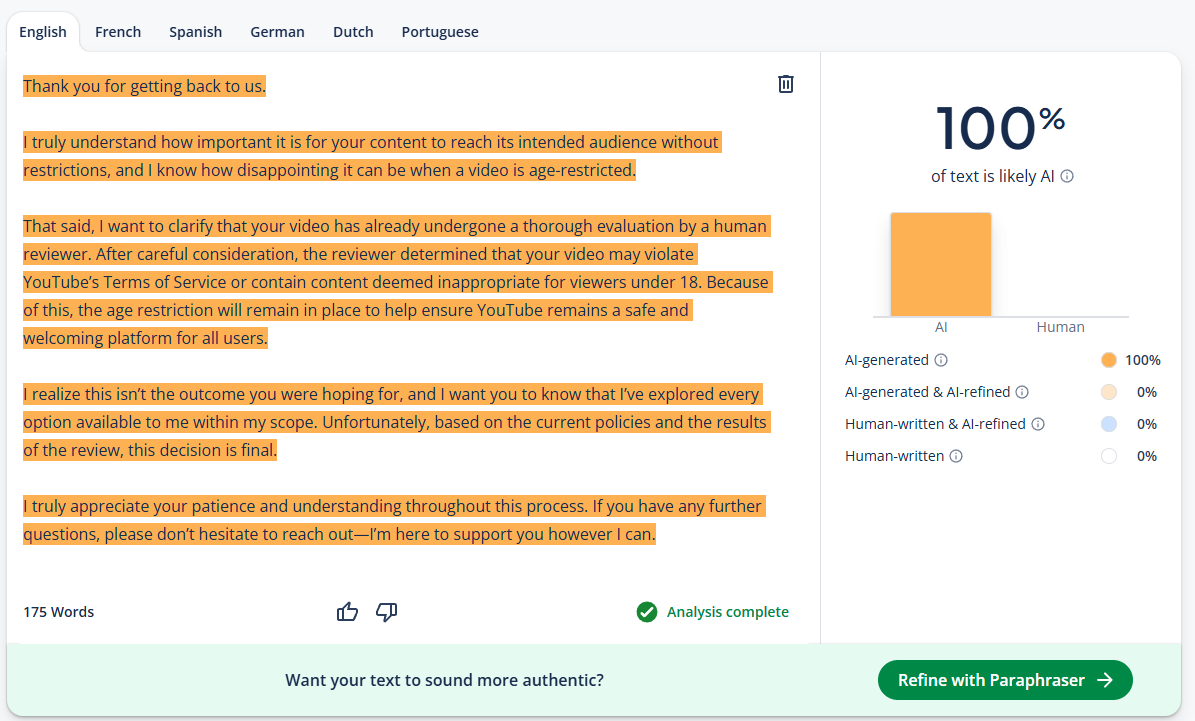The width and height of the screenshot is (1195, 721).
Task: Click the orange AI-generated color dot
Action: coord(1109,360)
